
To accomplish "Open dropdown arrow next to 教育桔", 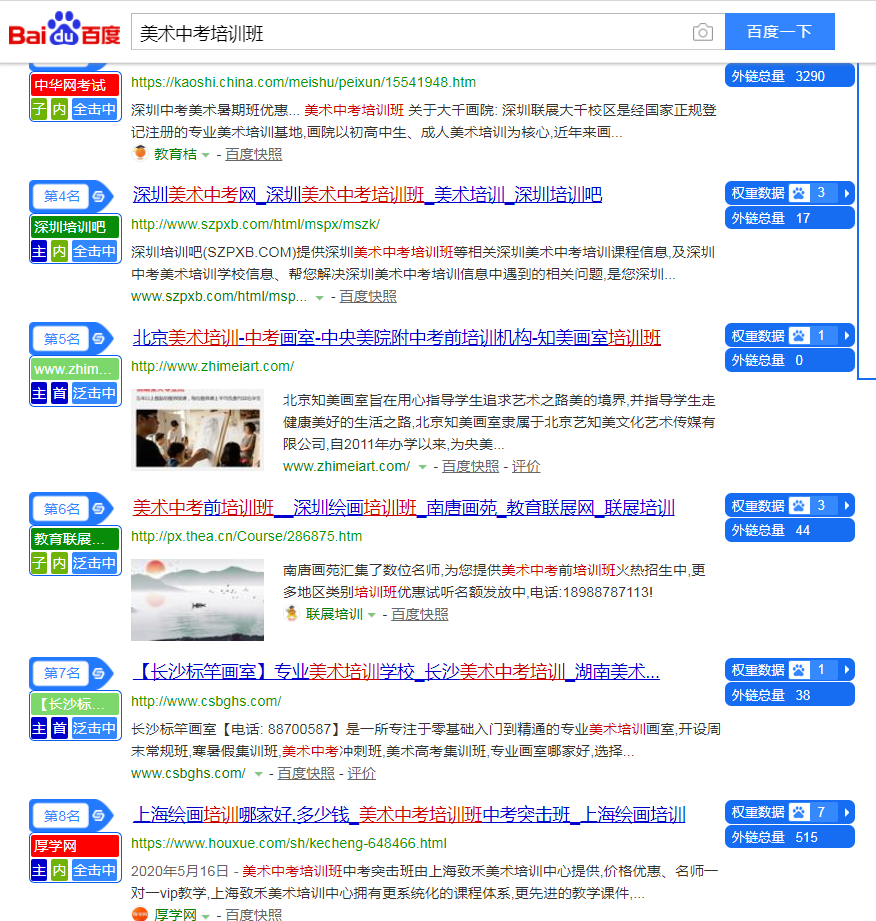I will click(x=206, y=155).
